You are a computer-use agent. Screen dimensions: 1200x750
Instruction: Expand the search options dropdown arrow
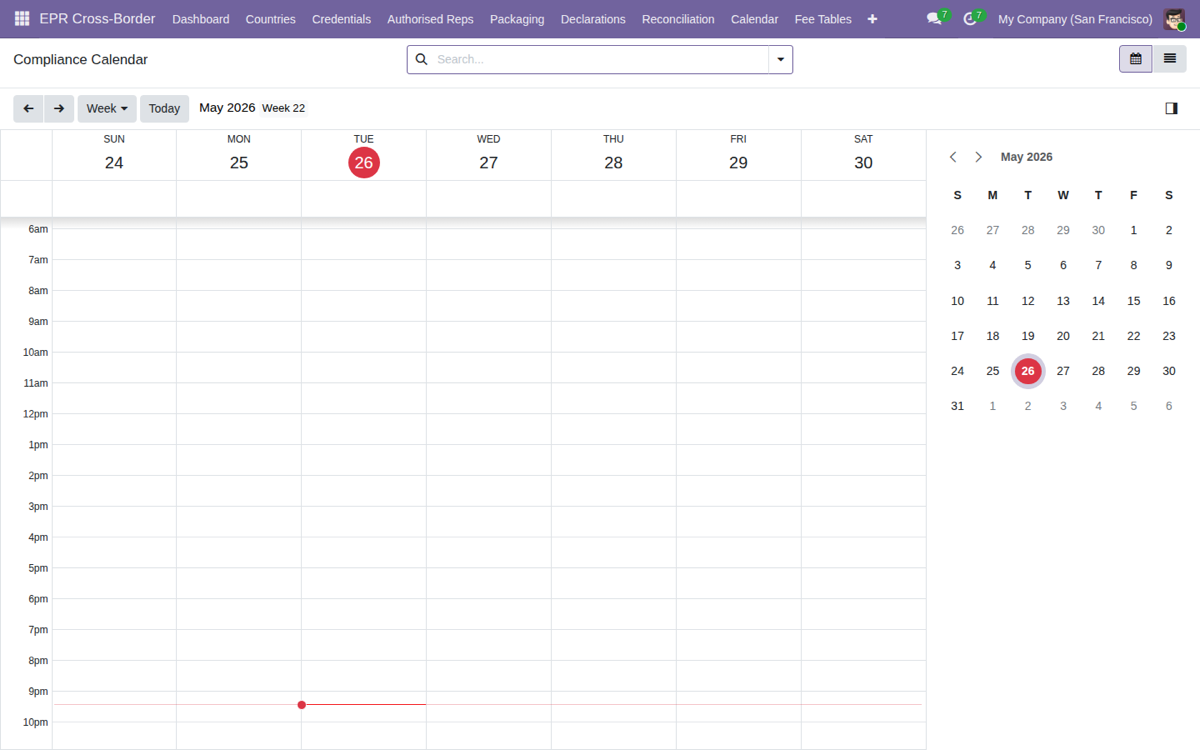(780, 59)
